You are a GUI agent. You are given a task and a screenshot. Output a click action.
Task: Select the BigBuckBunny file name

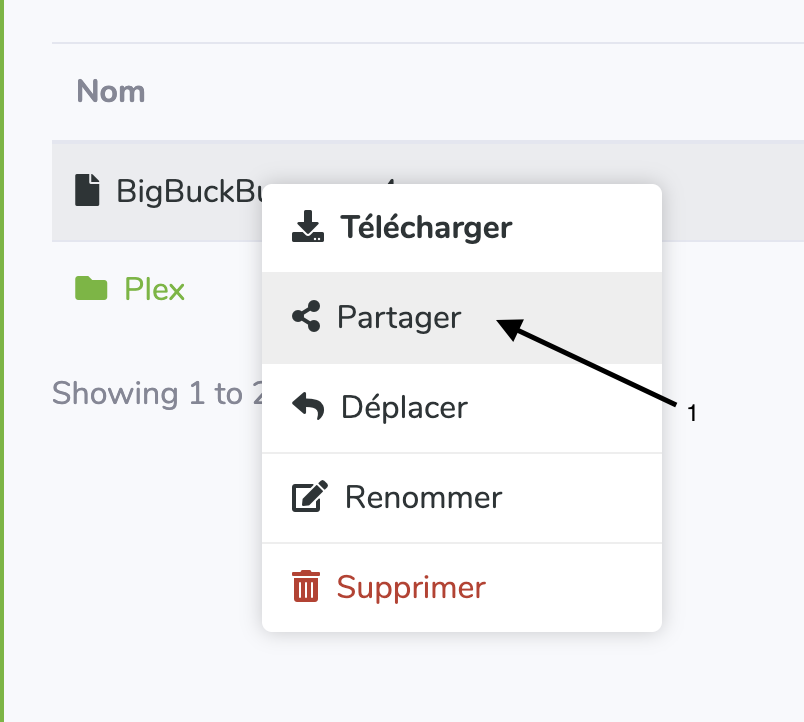pyautogui.click(x=189, y=191)
